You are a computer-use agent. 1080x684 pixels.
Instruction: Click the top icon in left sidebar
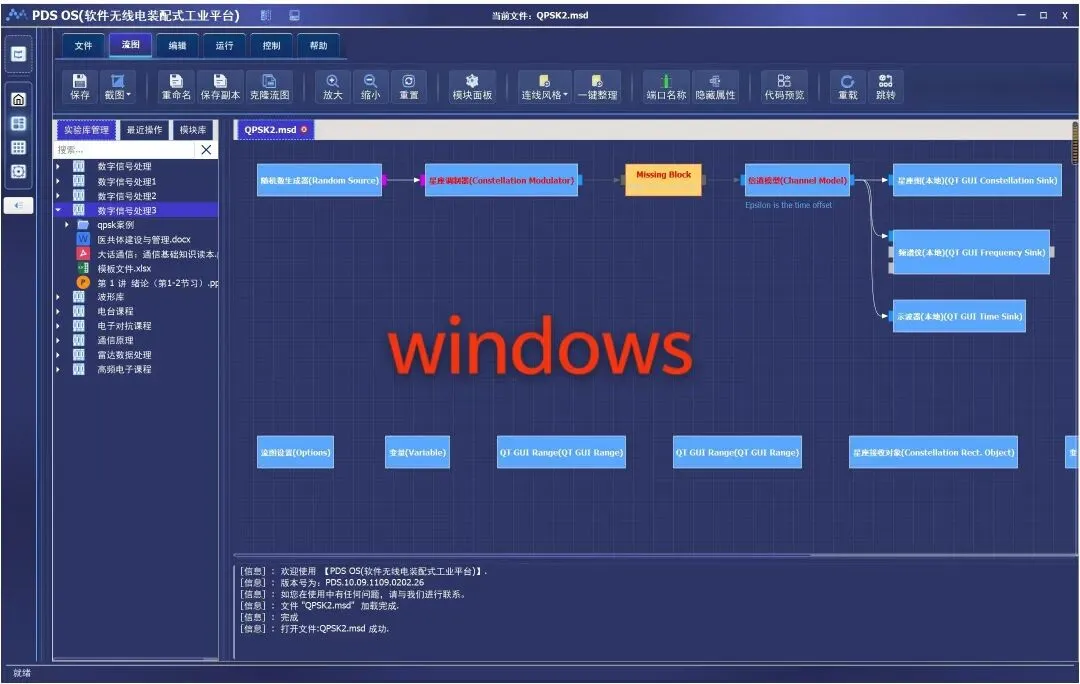(x=19, y=54)
